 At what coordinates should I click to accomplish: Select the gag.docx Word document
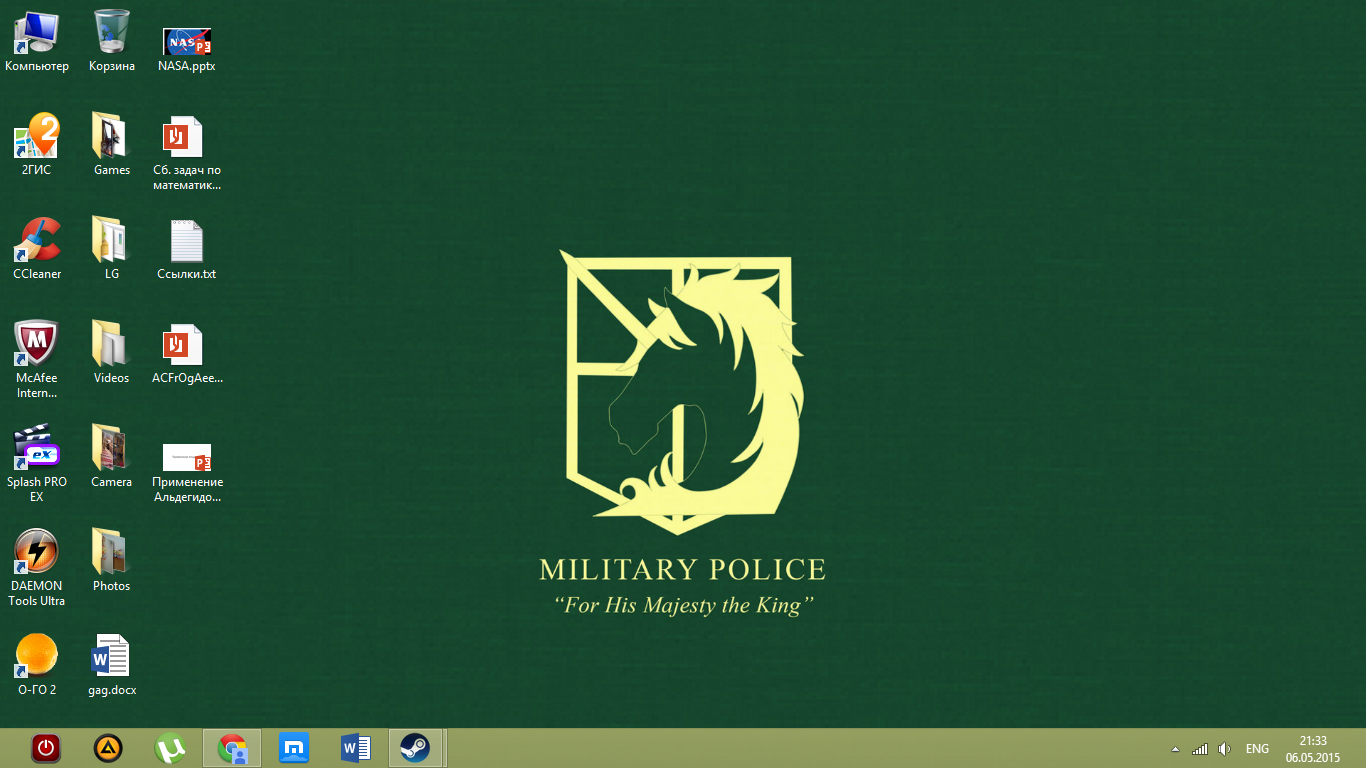pyautogui.click(x=112, y=665)
